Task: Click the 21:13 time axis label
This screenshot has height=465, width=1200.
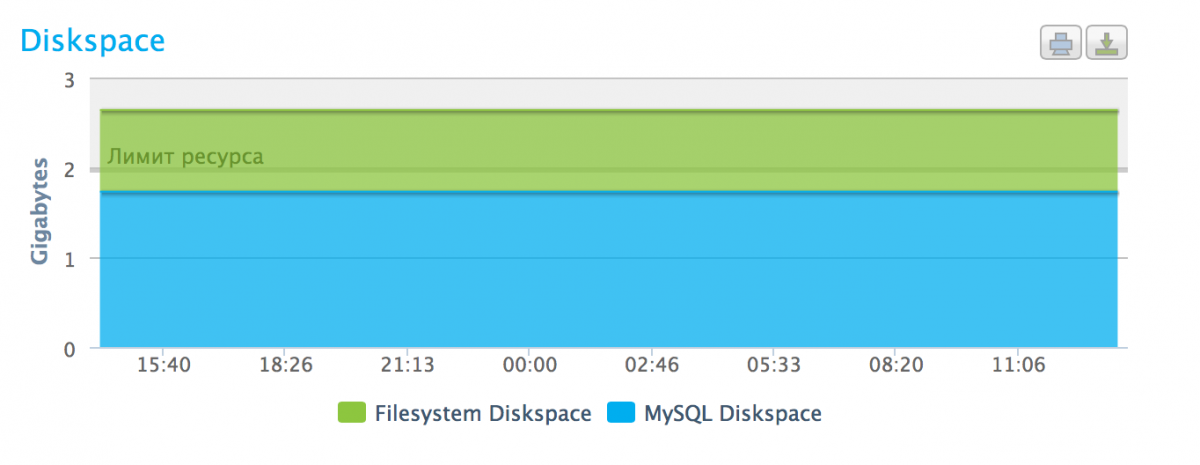Action: (408, 366)
